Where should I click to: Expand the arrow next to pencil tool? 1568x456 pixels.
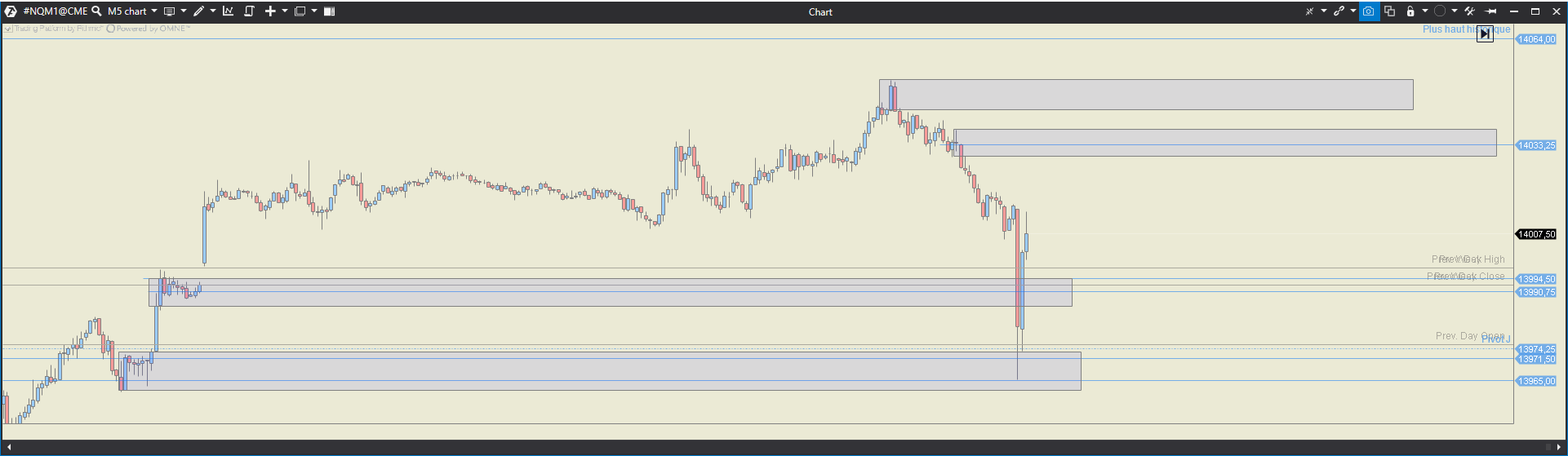tap(213, 11)
